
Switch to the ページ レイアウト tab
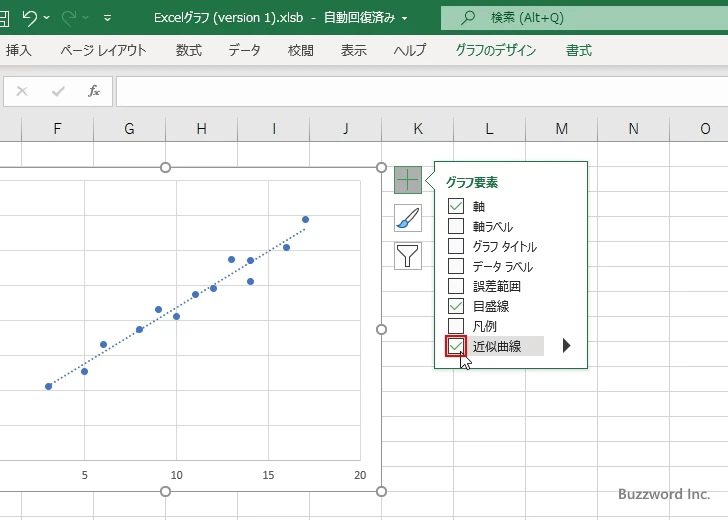(103, 50)
